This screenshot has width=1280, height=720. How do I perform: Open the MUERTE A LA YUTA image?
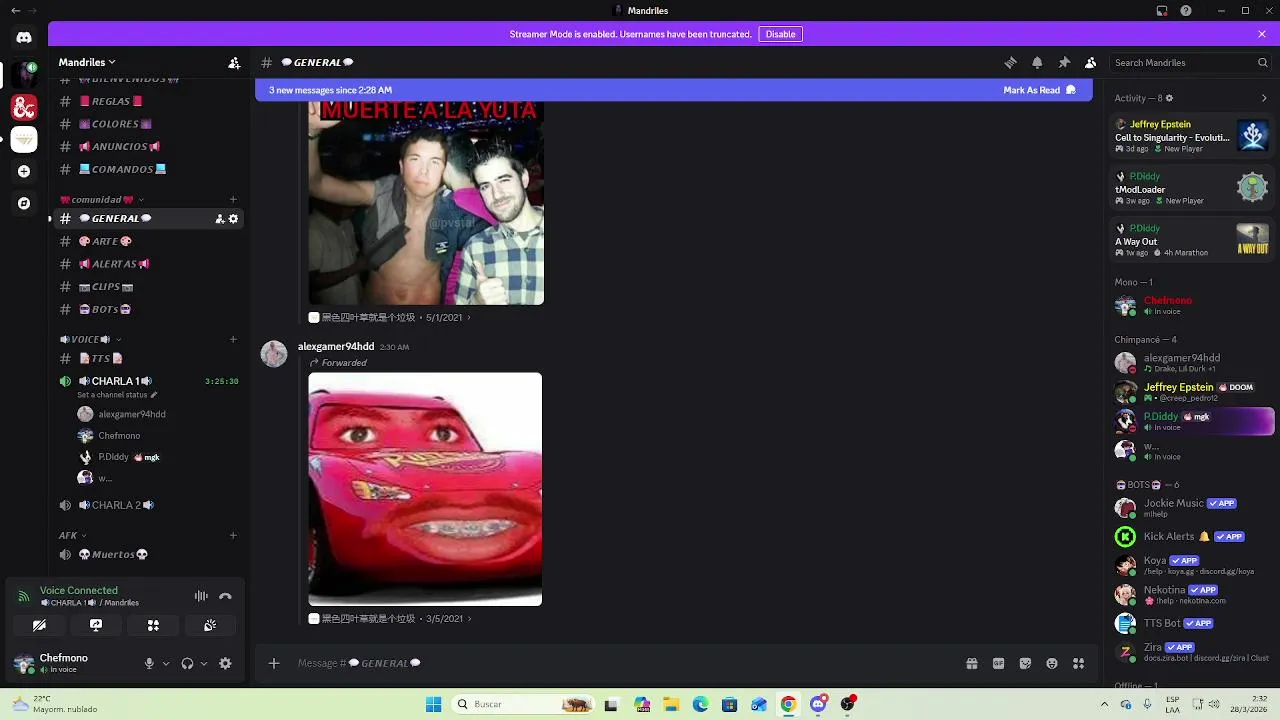pos(425,202)
